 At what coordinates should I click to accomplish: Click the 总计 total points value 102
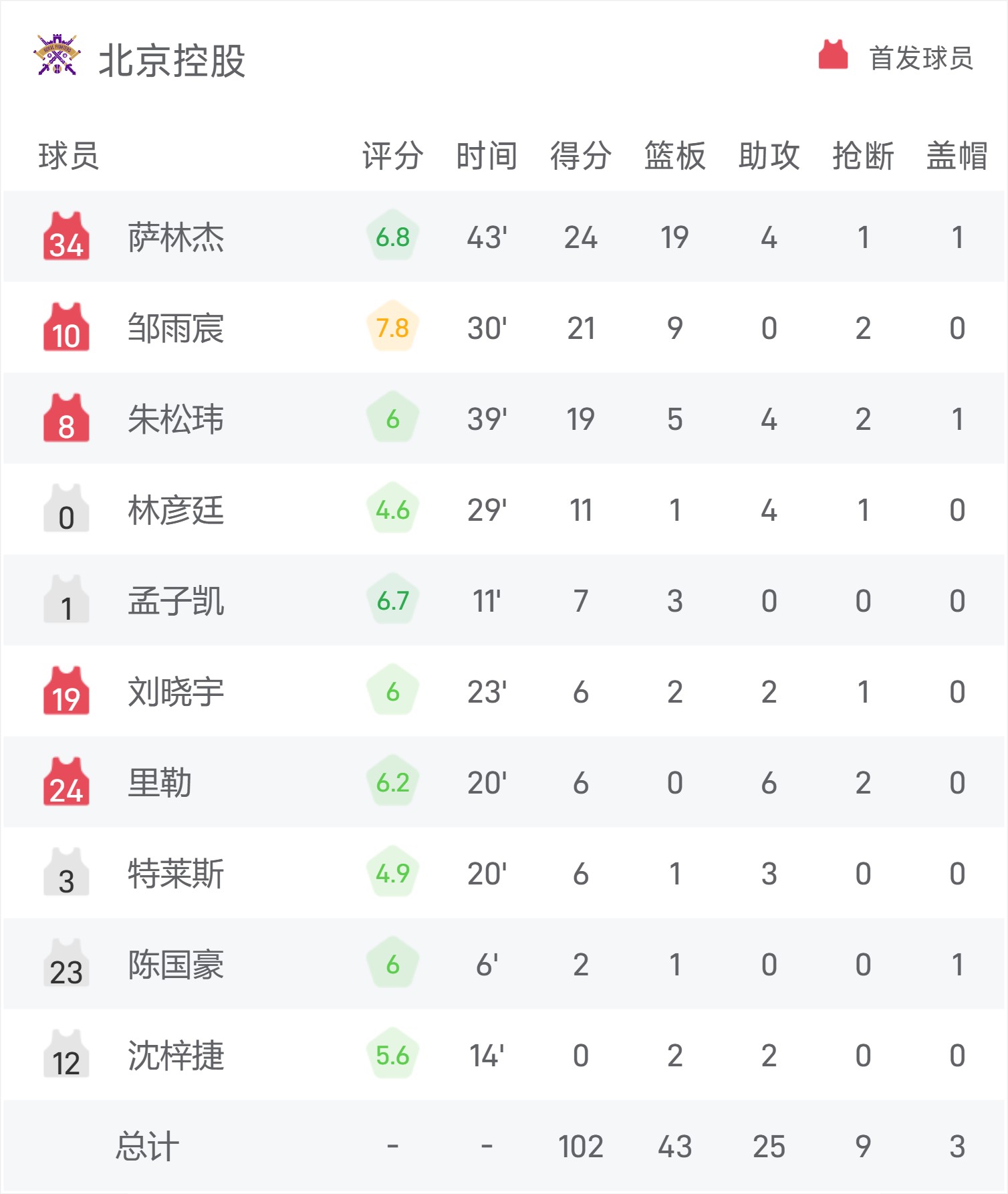(x=581, y=1147)
